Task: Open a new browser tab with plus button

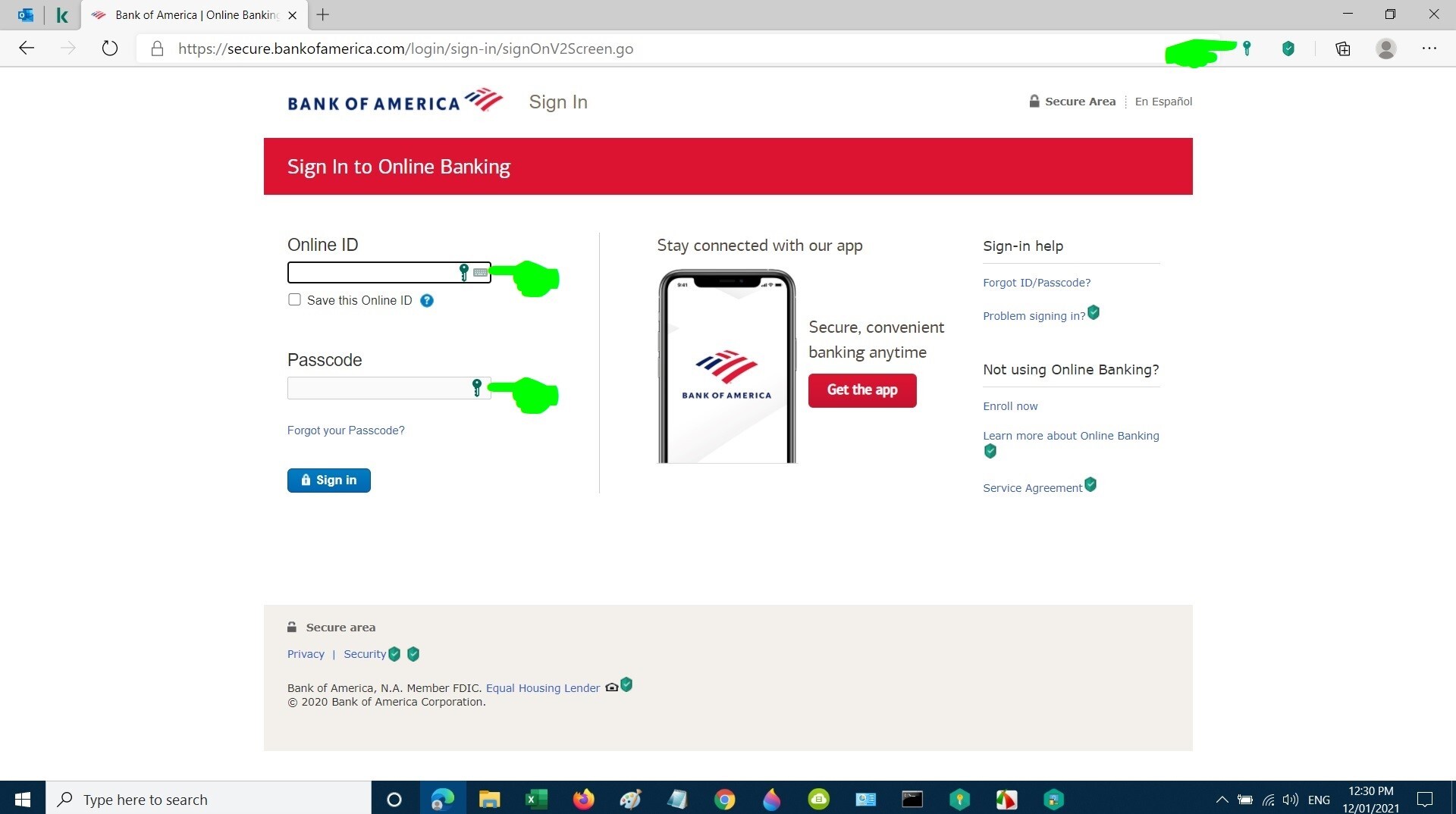Action: pyautogui.click(x=323, y=14)
